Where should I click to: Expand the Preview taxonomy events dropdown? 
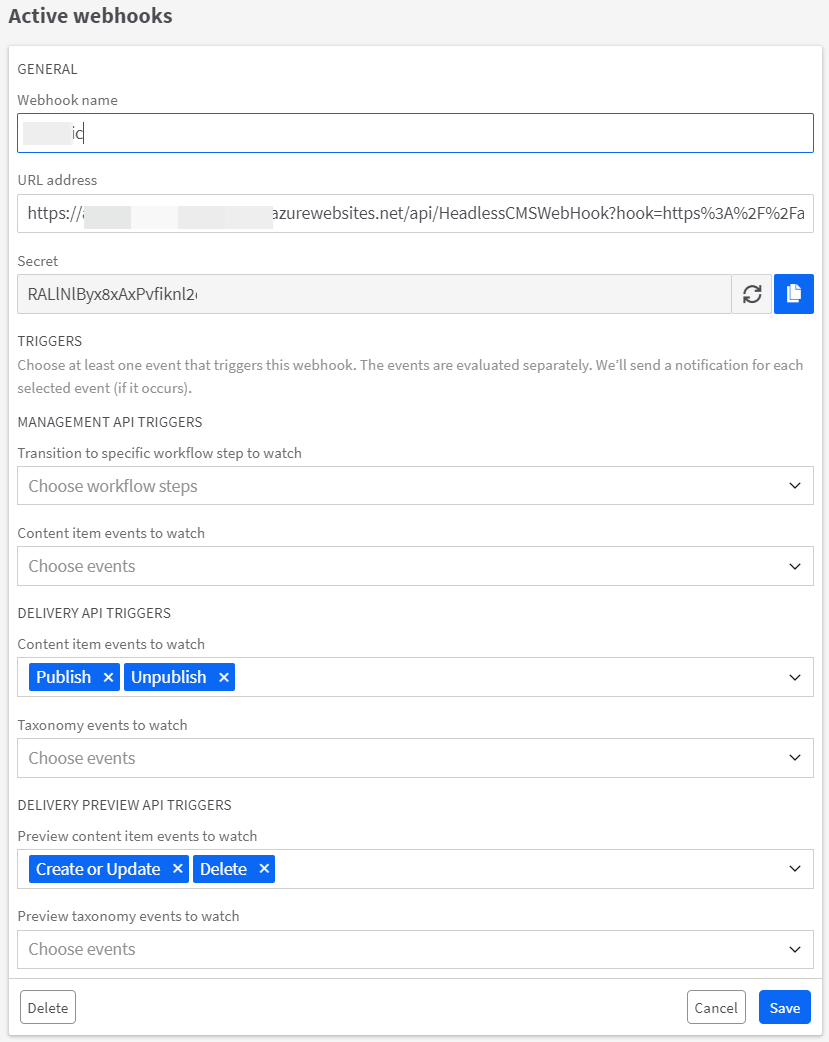coord(795,949)
